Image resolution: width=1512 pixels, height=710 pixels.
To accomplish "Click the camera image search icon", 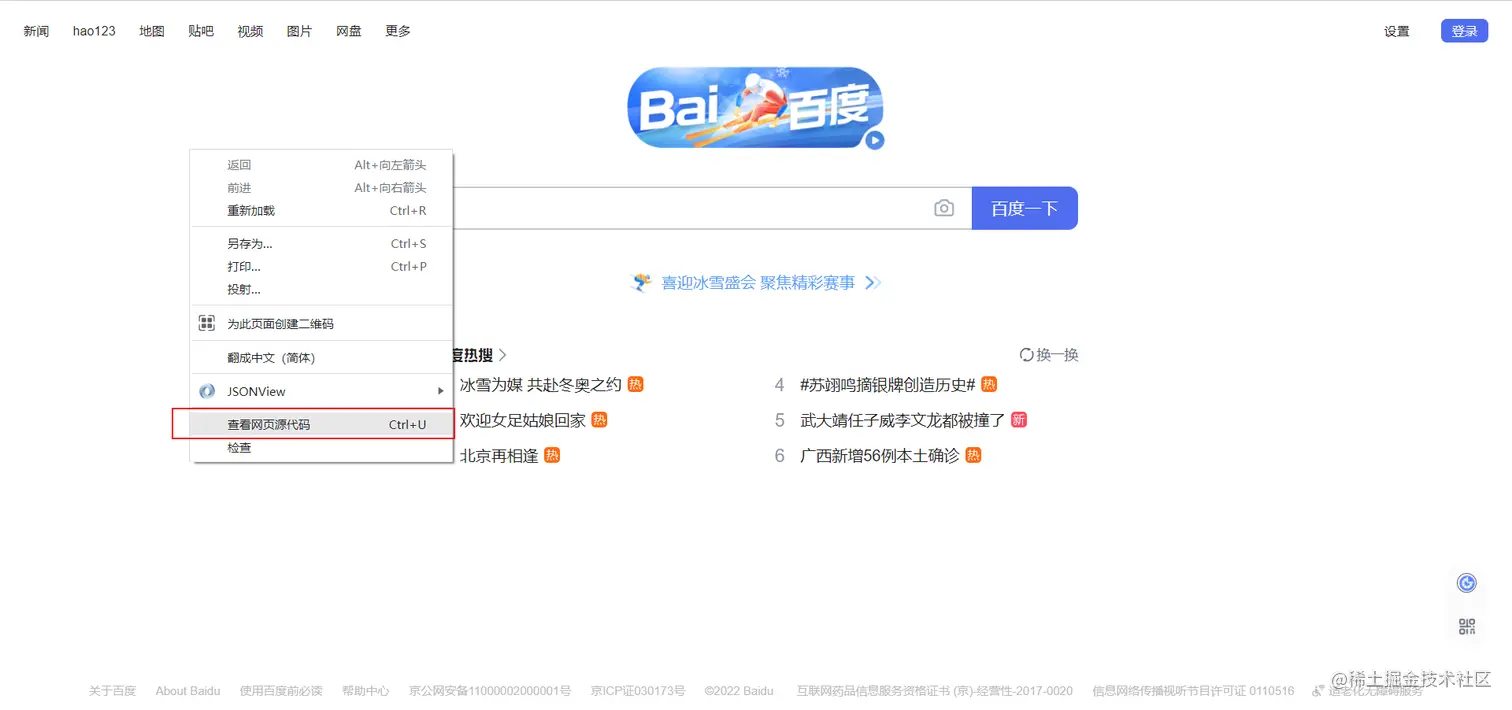I will click(944, 208).
